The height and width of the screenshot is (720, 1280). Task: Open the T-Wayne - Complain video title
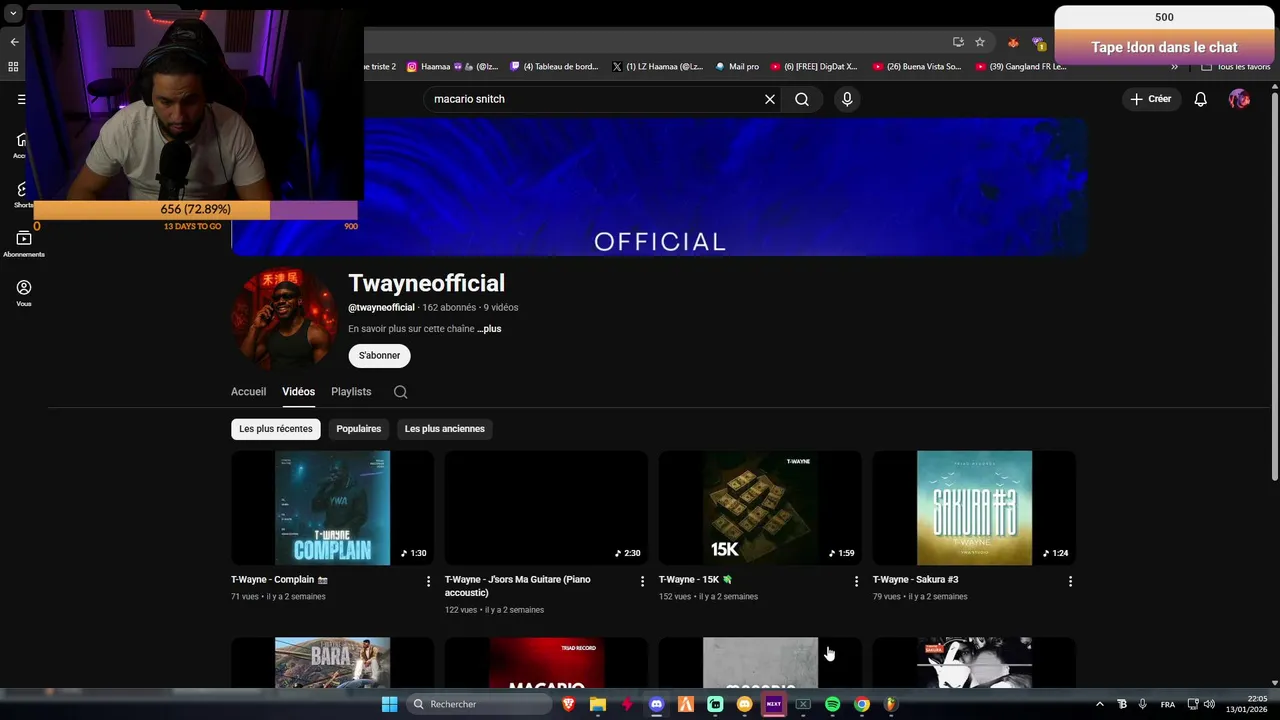[280, 580]
